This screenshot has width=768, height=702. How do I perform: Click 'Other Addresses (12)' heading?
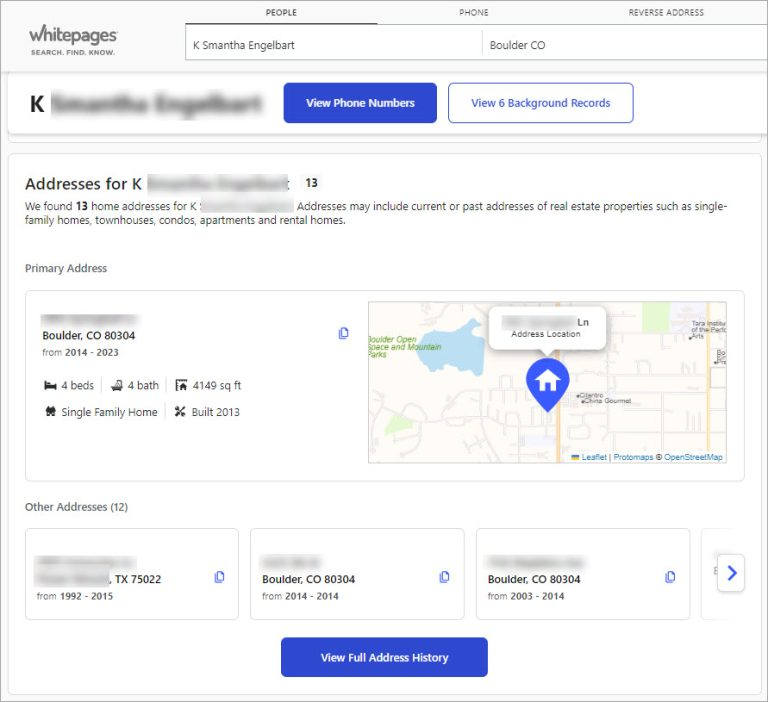click(x=76, y=507)
